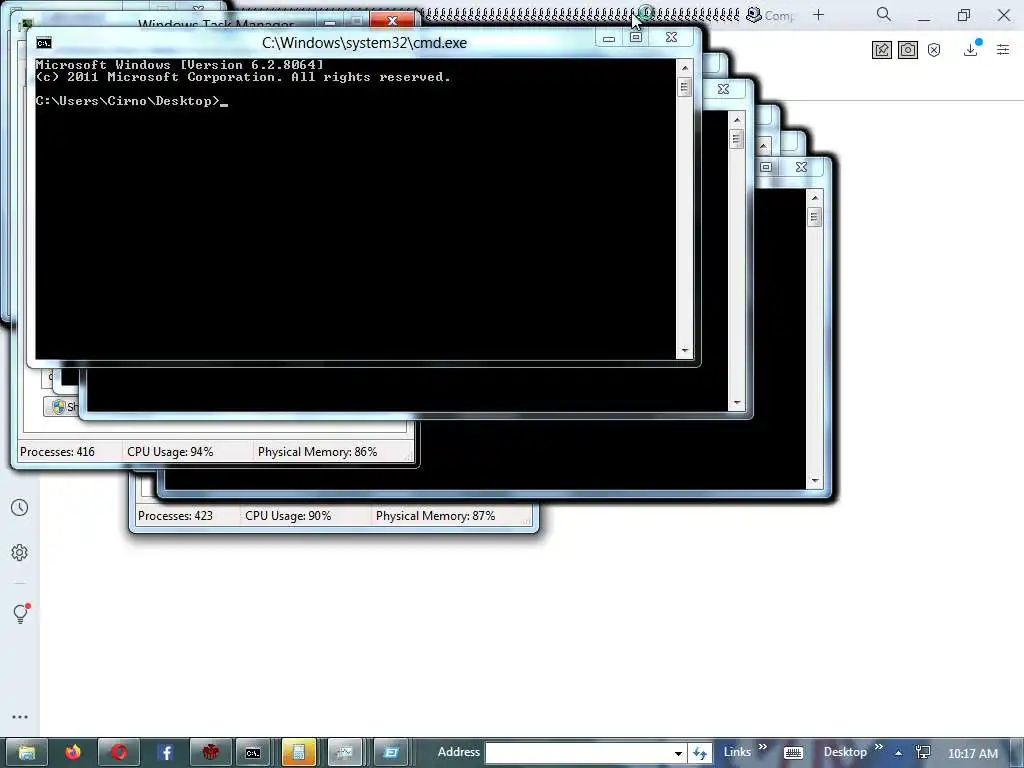Click scroll-down arrow in front cmd window
The image size is (1024, 768).
(684, 351)
